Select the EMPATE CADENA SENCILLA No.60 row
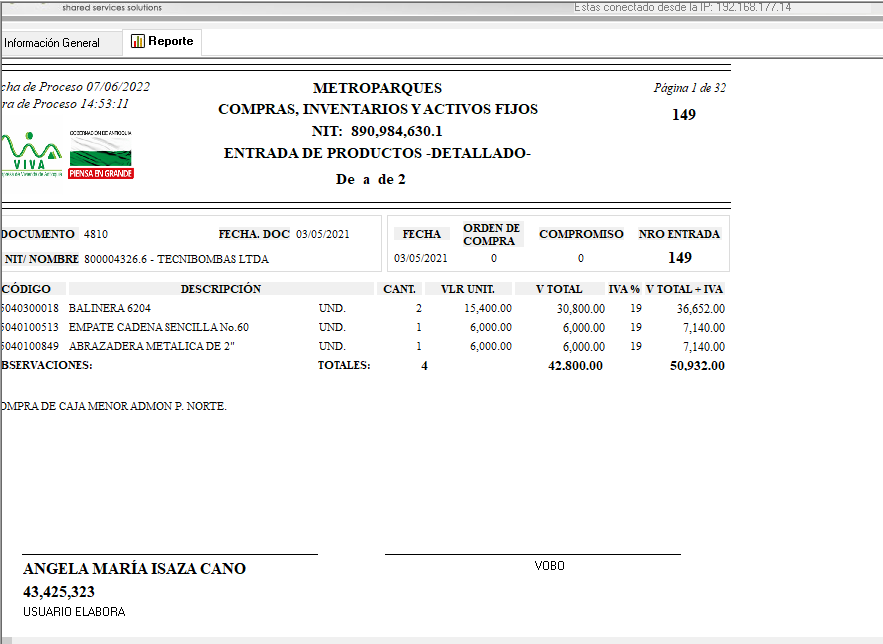 (x=158, y=327)
